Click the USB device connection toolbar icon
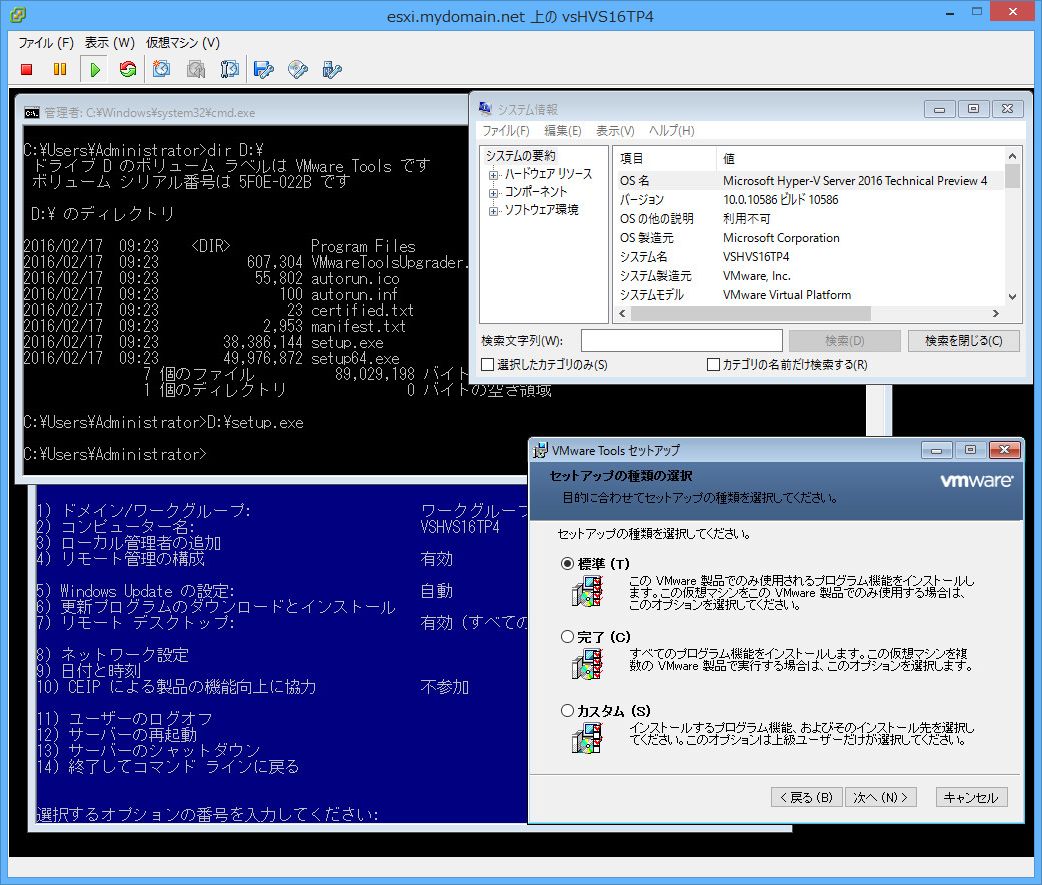1042x885 pixels. pos(332,70)
